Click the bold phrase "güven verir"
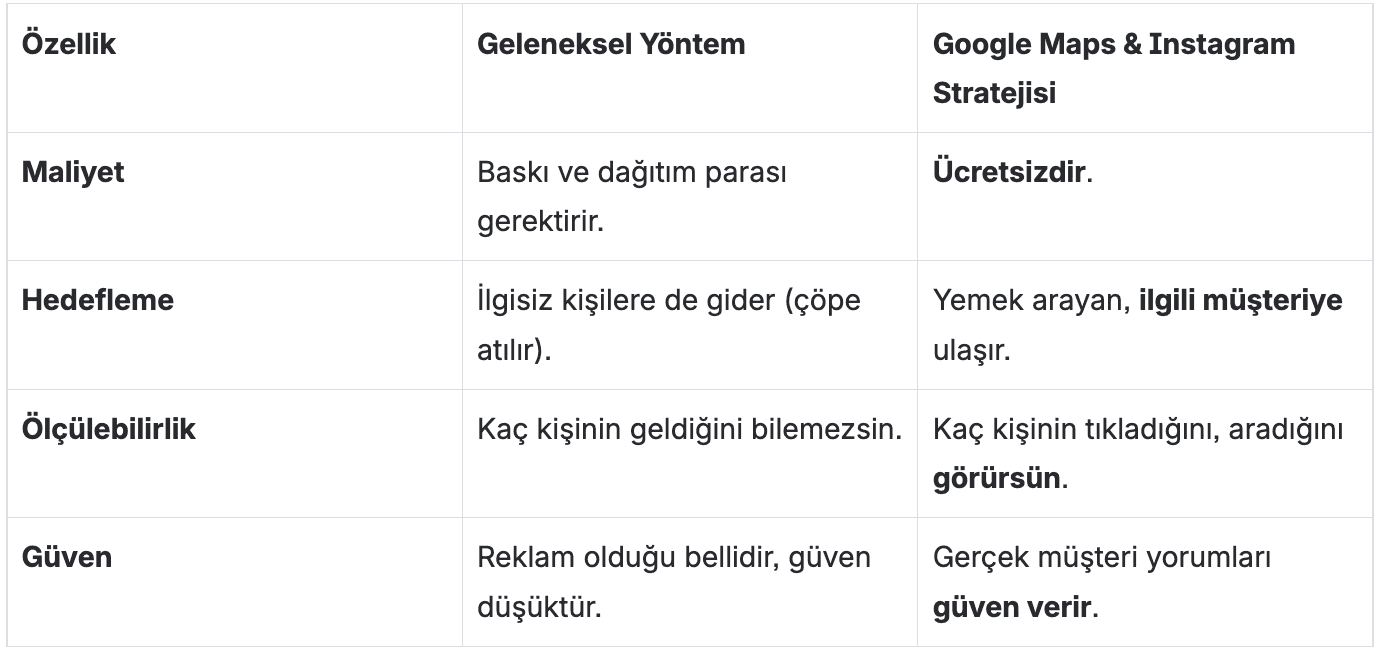The height and width of the screenshot is (656, 1380). click(x=1010, y=606)
